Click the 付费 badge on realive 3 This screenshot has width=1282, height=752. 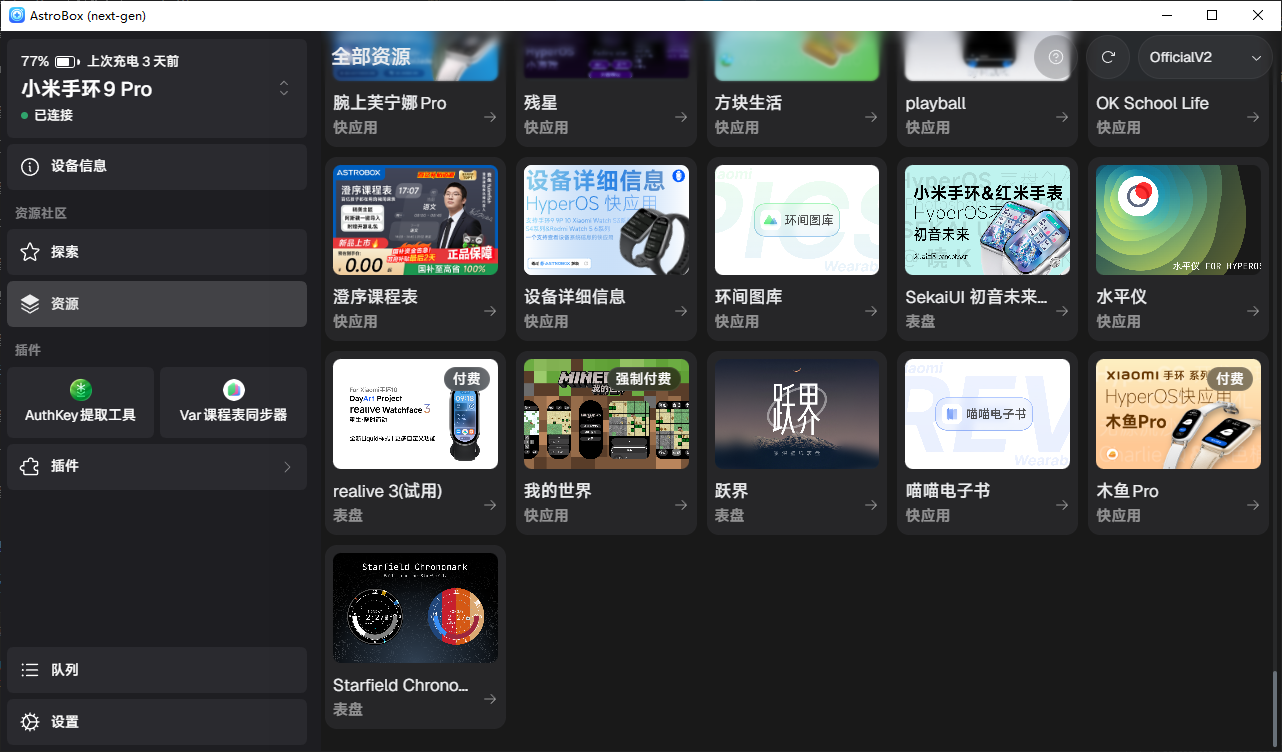(467, 379)
